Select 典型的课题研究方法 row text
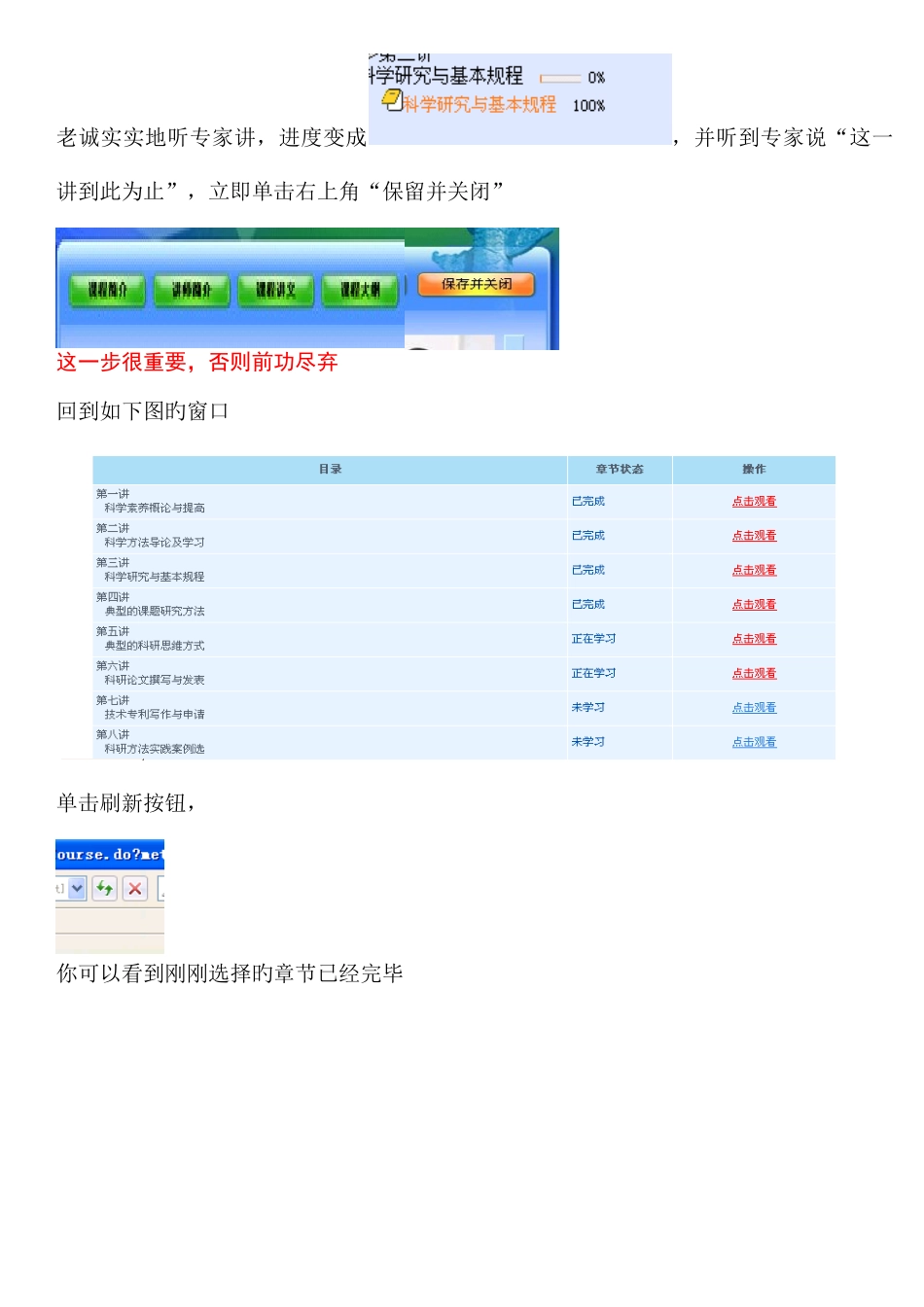The height and width of the screenshot is (1307, 924). (155, 612)
